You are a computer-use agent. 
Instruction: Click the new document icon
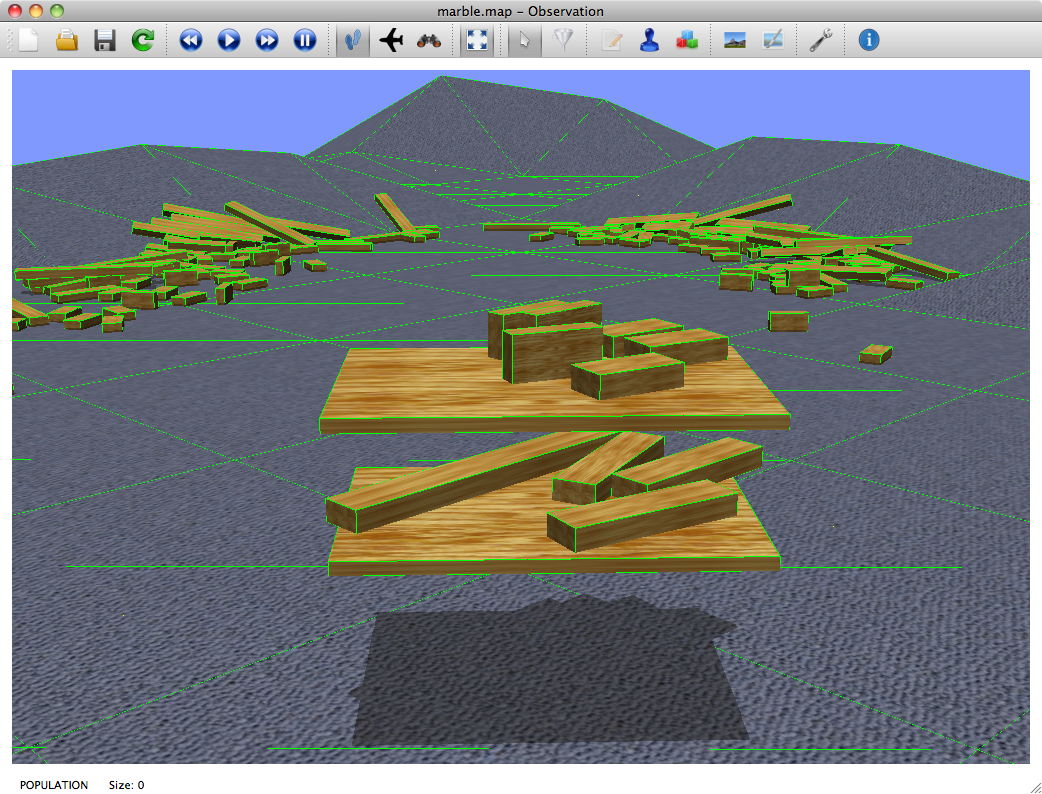coord(29,40)
